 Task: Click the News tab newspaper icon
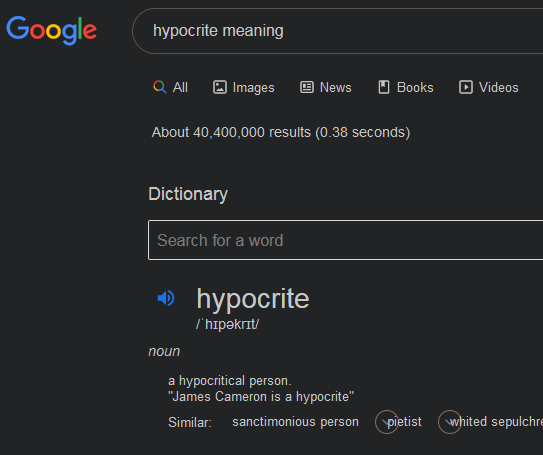[x=307, y=87]
